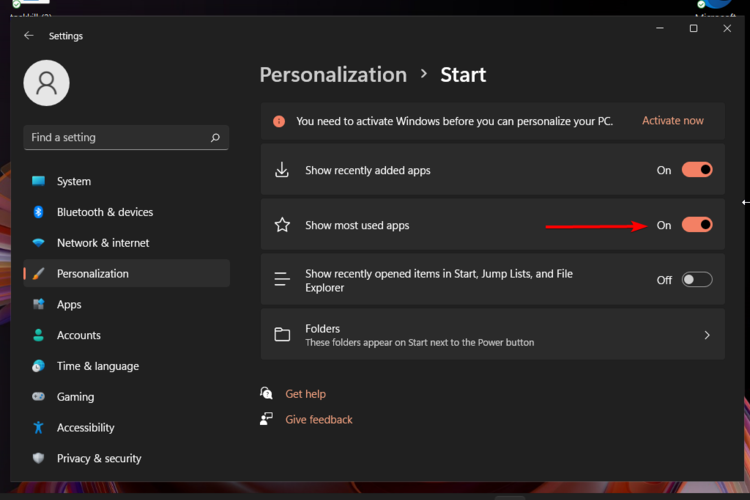The width and height of the screenshot is (750, 500).
Task: Click the Privacy & security shield icon
Action: tap(38, 458)
